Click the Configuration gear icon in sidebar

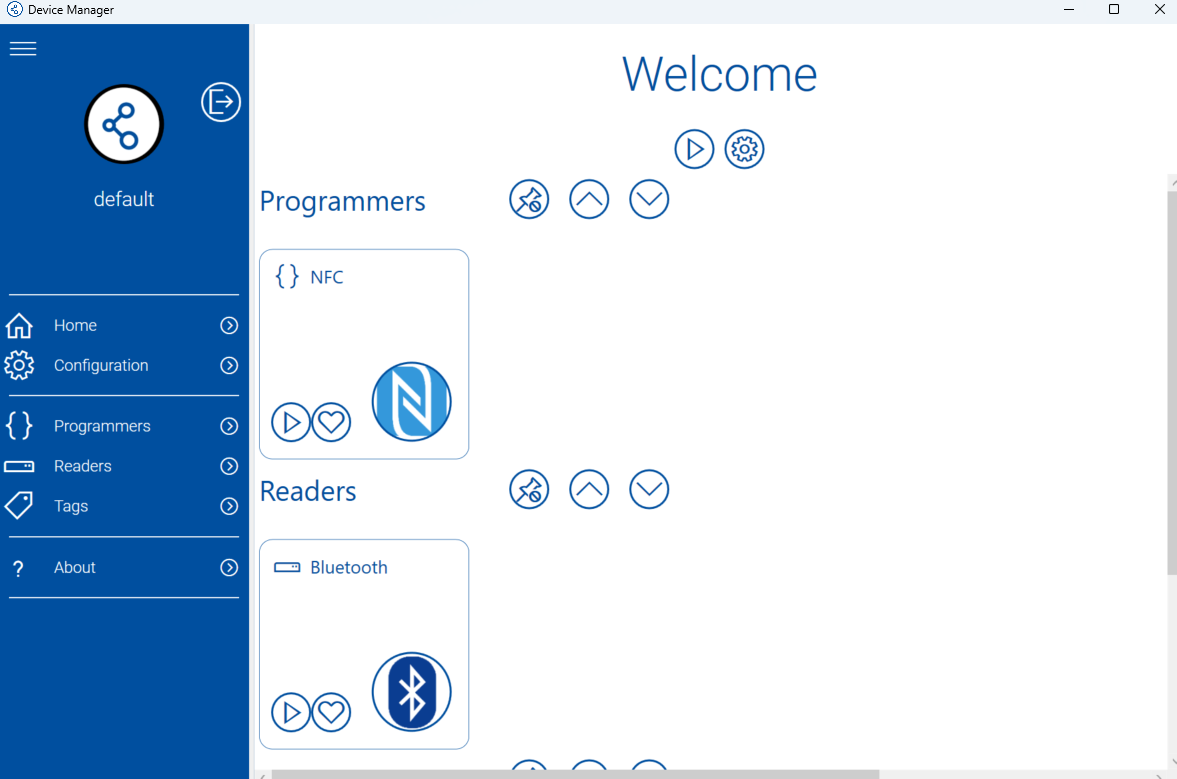[19, 365]
